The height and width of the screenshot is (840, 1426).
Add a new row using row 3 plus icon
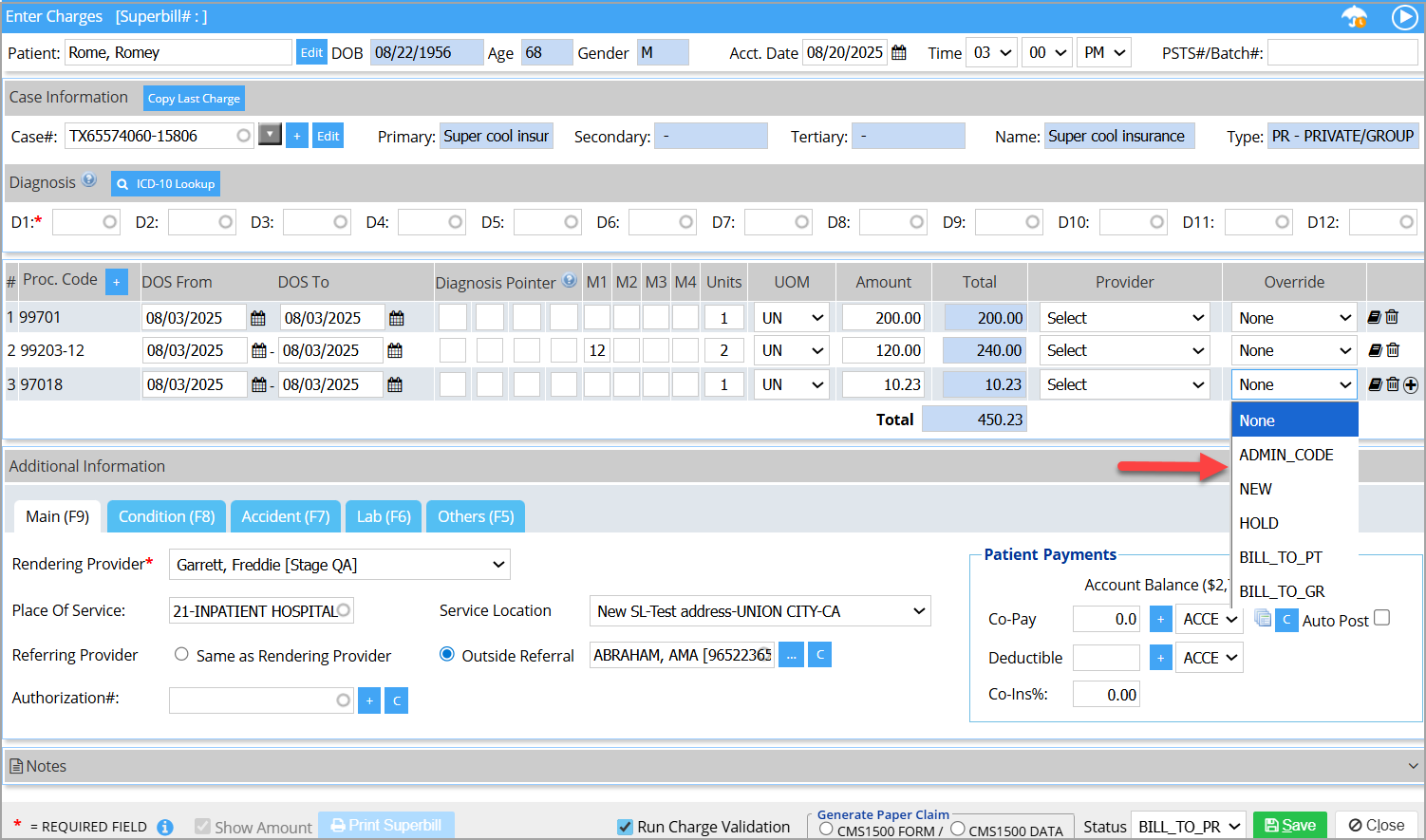coord(1411,385)
